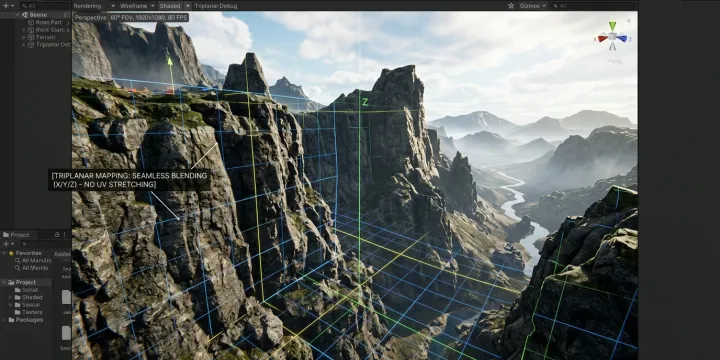Expand the Terrain object
Image resolution: width=720 pixels, height=360 pixels.
pyautogui.click(x=24, y=37)
